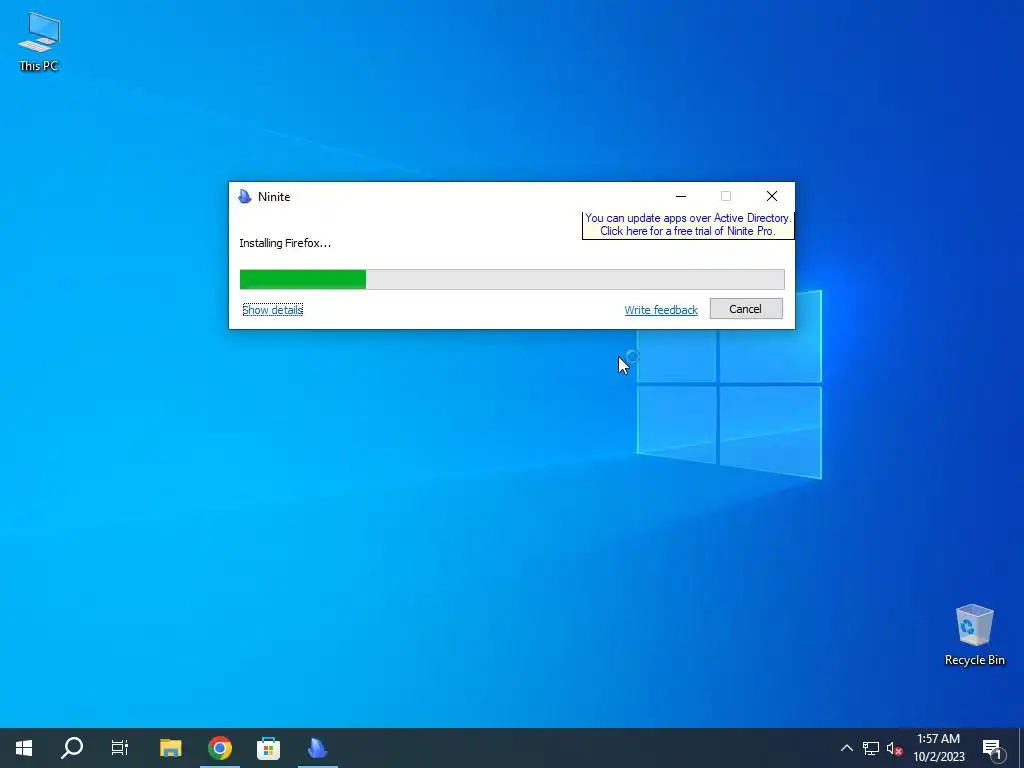The image size is (1024, 768).
Task: Open the notification Action Center
Action: tap(993, 748)
